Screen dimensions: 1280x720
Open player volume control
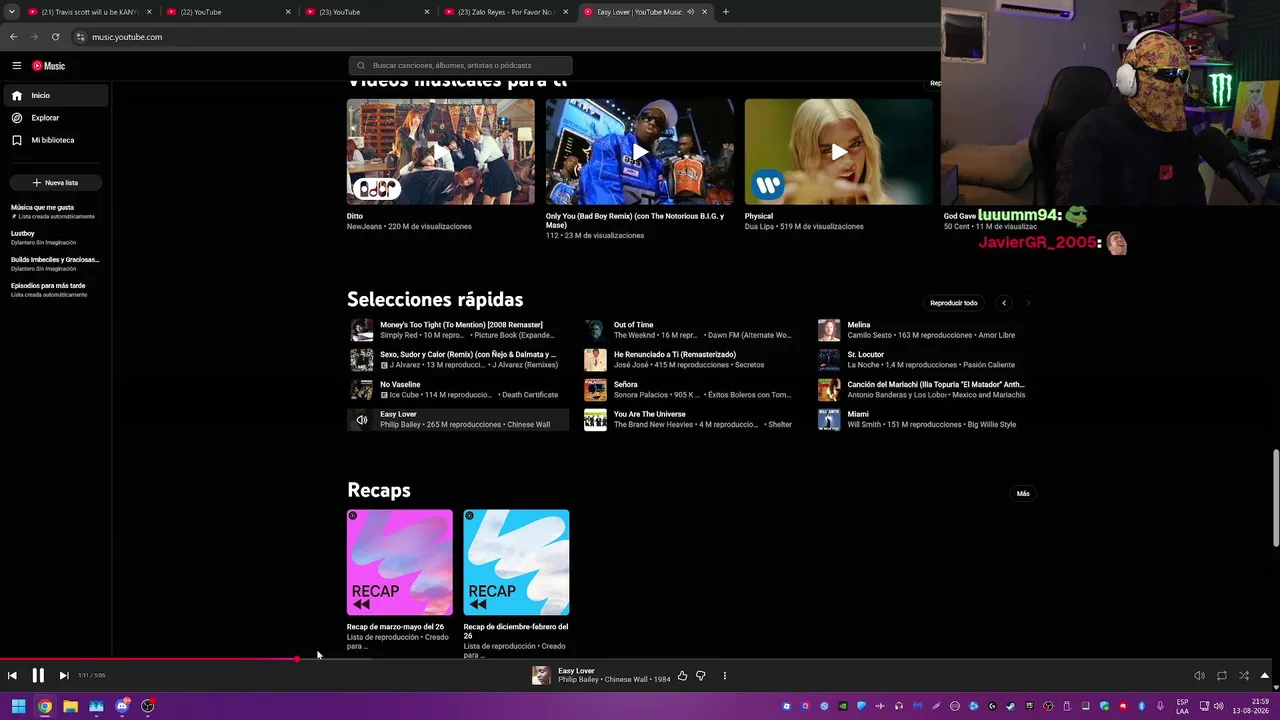[1199, 676]
